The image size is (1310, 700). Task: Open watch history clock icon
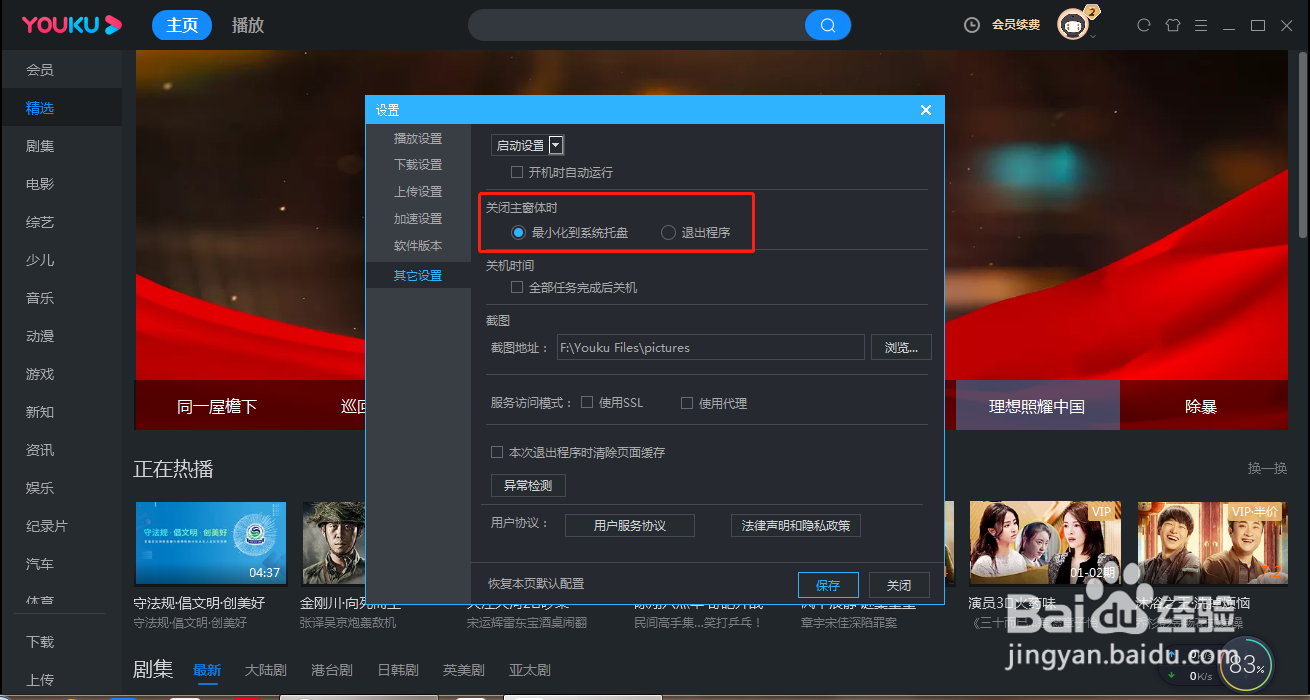coord(971,25)
